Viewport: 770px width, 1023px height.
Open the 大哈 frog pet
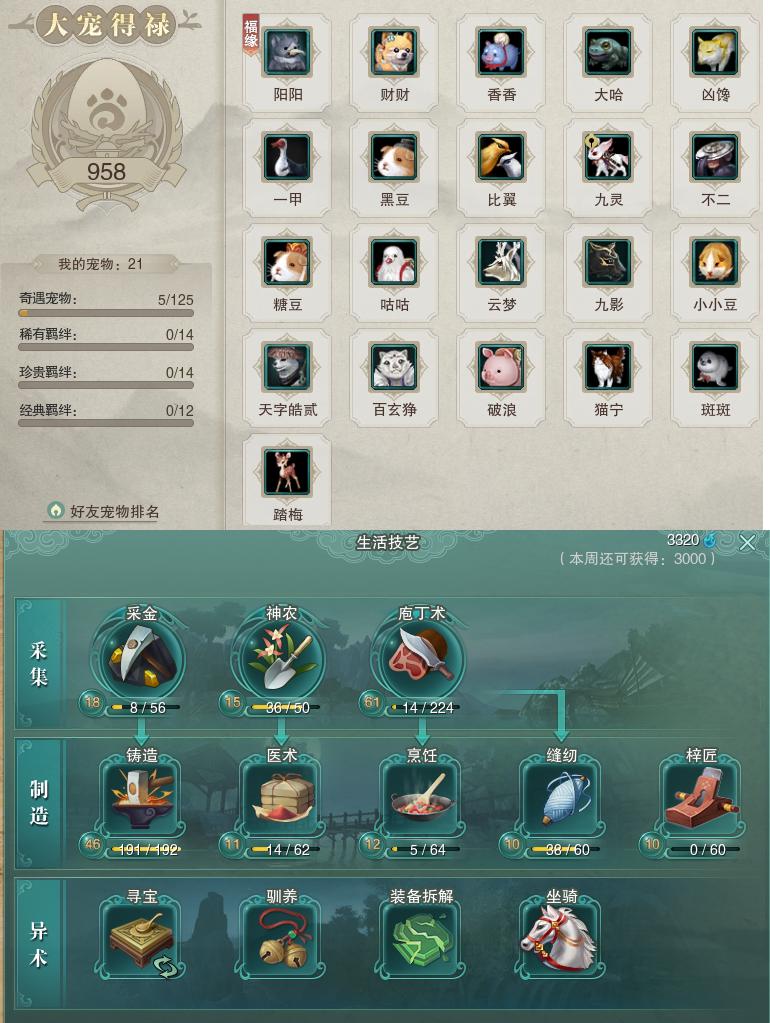(x=608, y=52)
